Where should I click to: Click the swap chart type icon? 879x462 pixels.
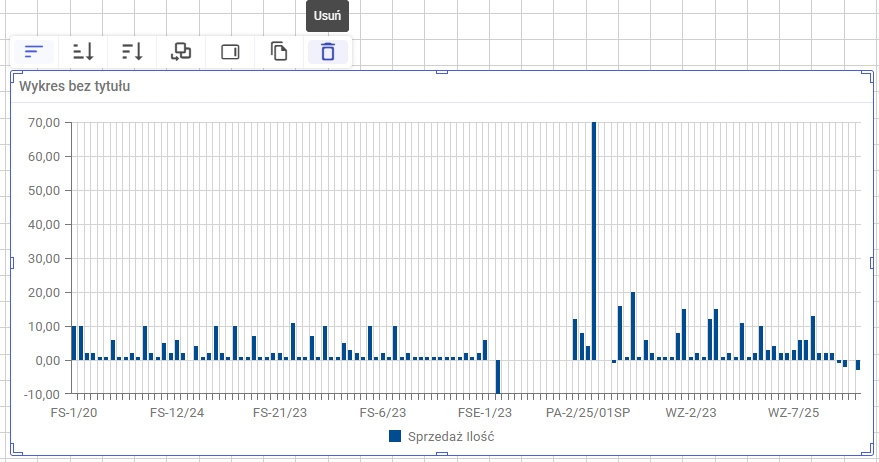click(x=181, y=52)
